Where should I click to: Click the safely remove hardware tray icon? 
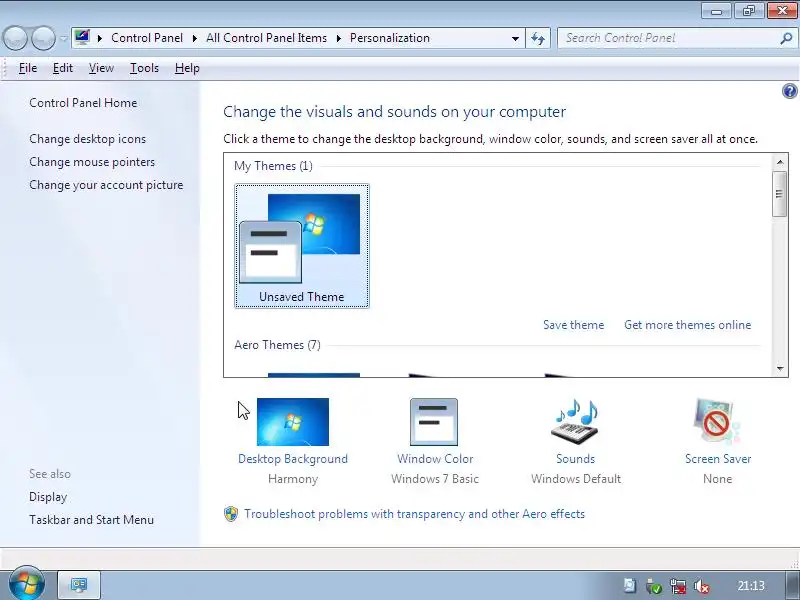[x=654, y=586]
